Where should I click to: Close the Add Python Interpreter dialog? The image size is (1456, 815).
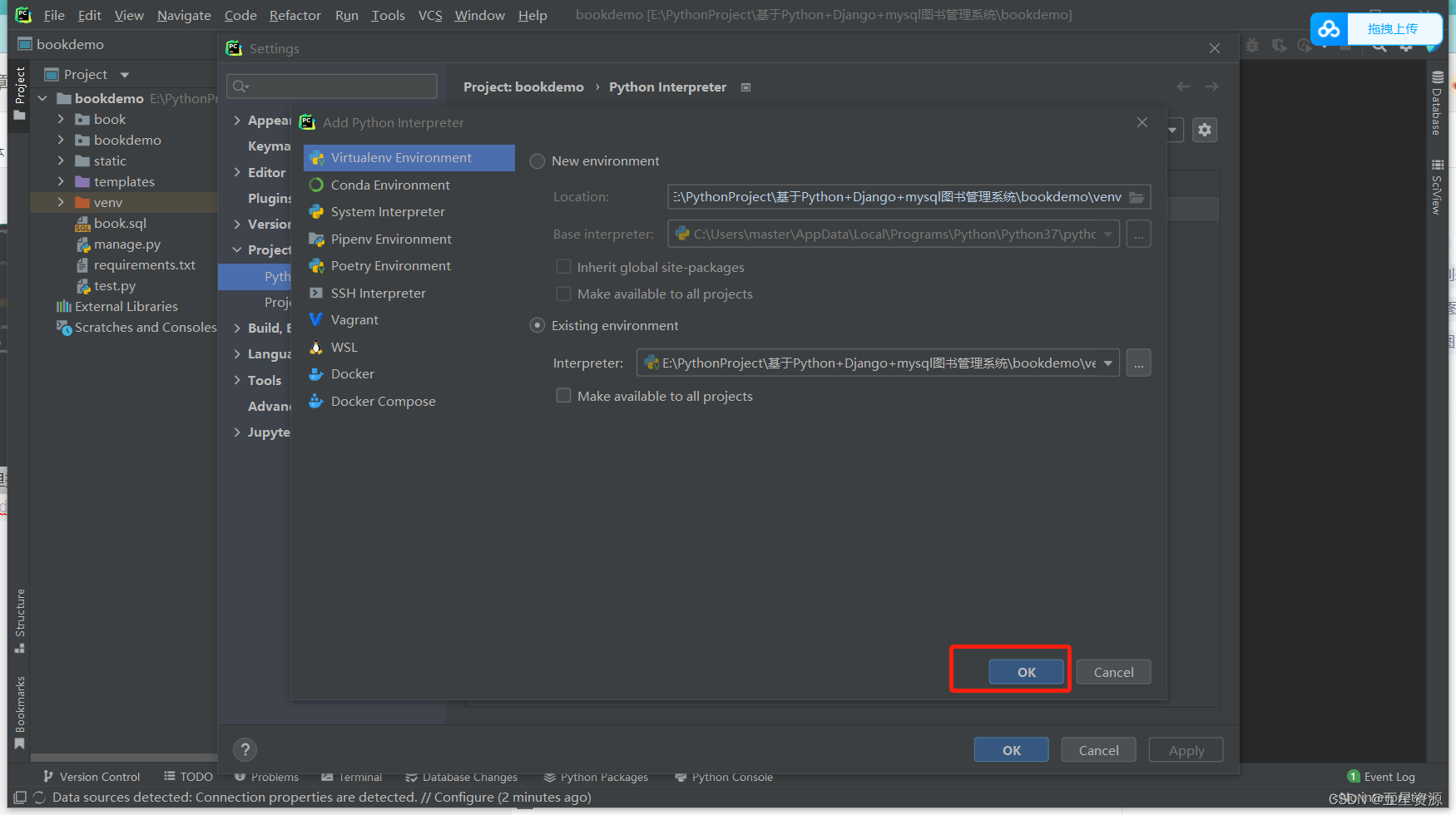click(1142, 122)
